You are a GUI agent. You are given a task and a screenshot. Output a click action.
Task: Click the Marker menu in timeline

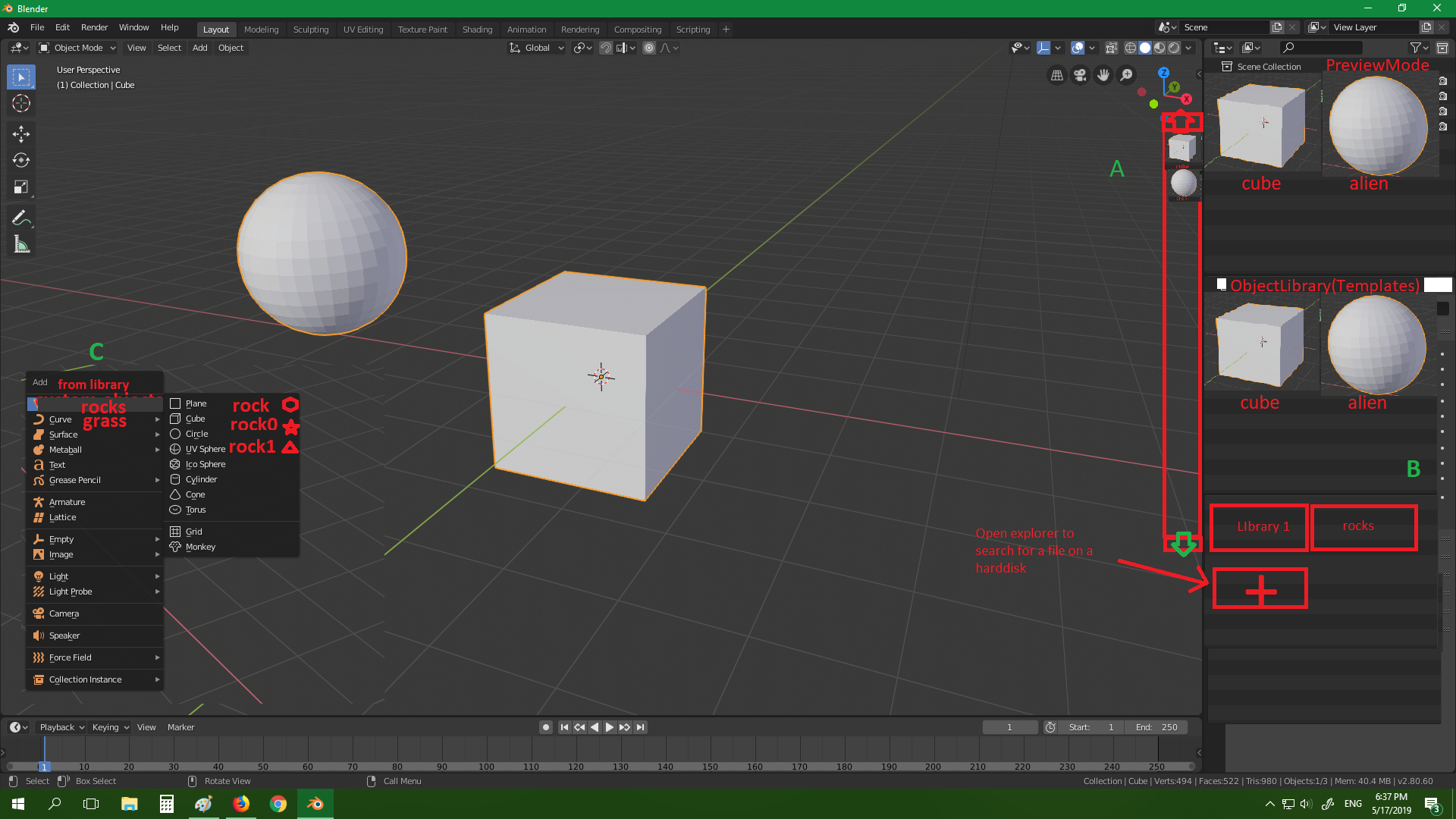pos(180,727)
